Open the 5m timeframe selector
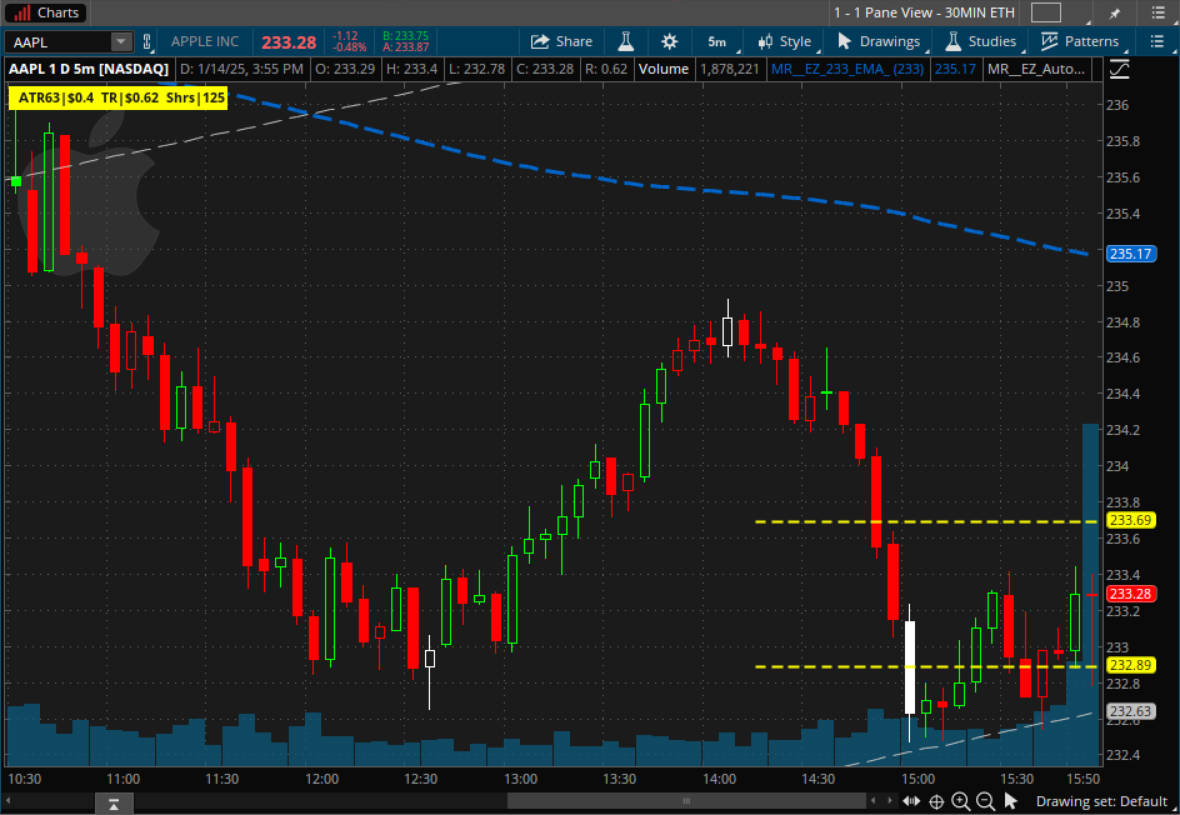The image size is (1180, 815). [717, 41]
